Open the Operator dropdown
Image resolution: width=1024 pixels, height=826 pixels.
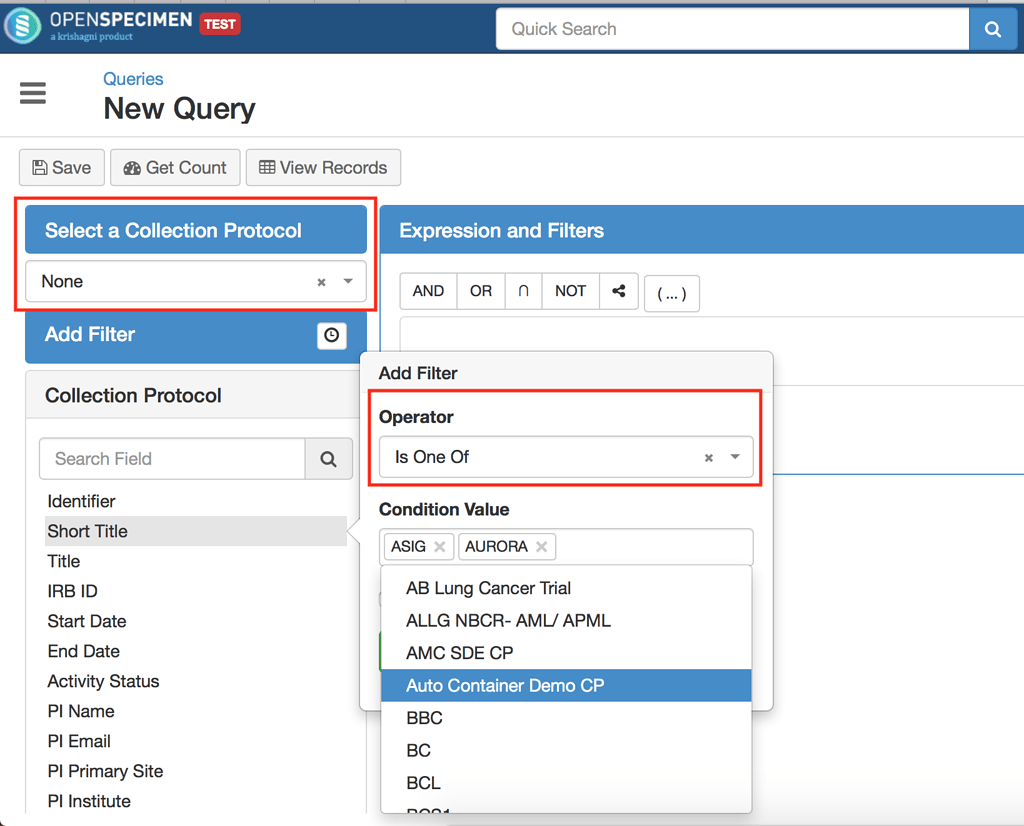[732, 457]
